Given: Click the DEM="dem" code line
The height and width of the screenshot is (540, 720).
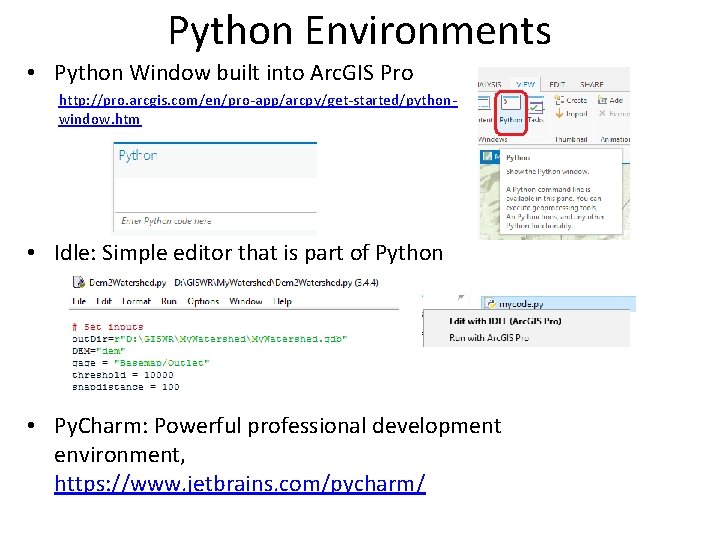Looking at the screenshot, I should tap(98, 351).
